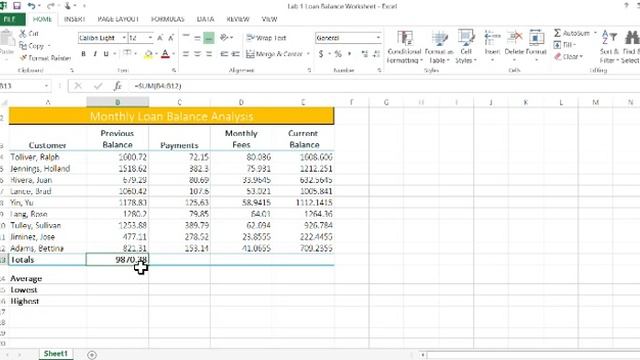Confirm the formula with Enter checkmark
Viewport: 640px width, 360px height.
pos(98,86)
